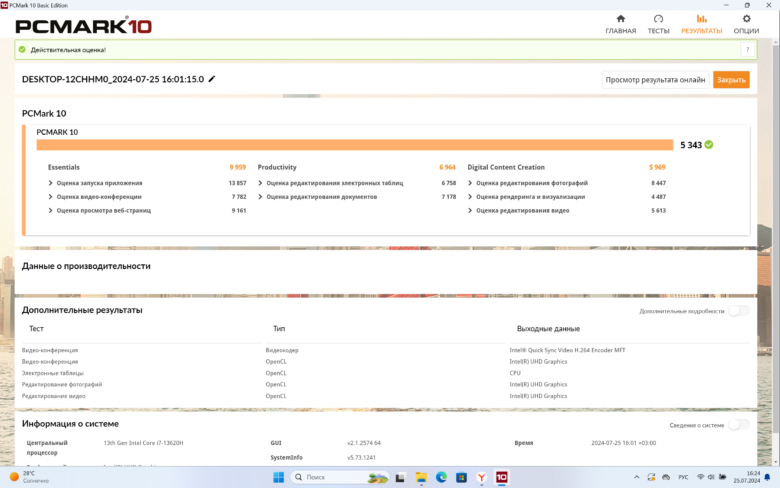The image size is (780, 488).
Task: Switch to Тесты tab label
Action: click(x=658, y=31)
